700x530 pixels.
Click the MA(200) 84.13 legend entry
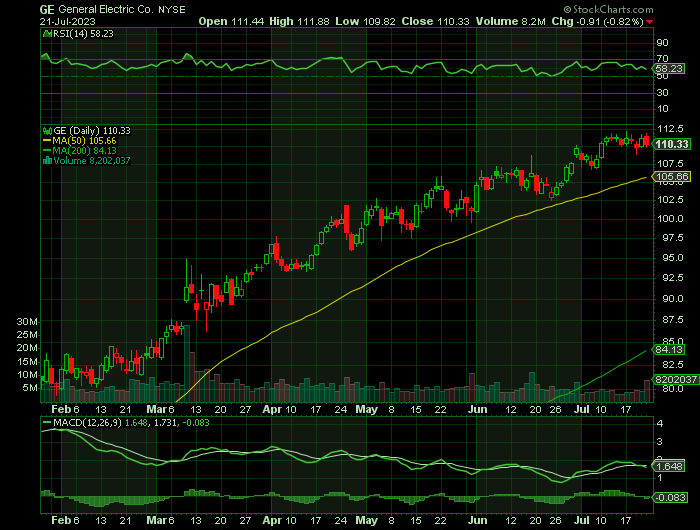[79, 150]
